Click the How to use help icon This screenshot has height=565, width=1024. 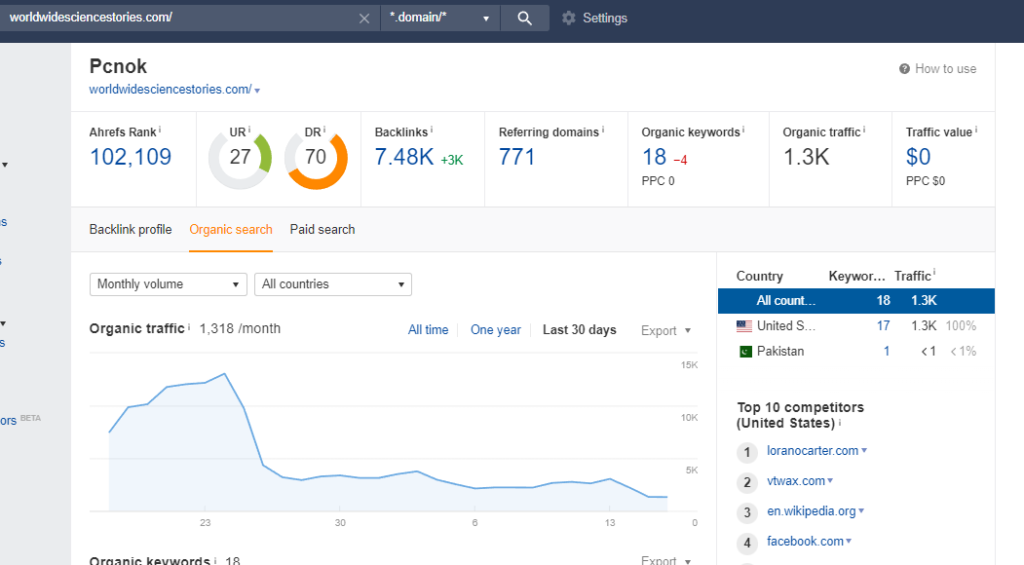tap(904, 69)
